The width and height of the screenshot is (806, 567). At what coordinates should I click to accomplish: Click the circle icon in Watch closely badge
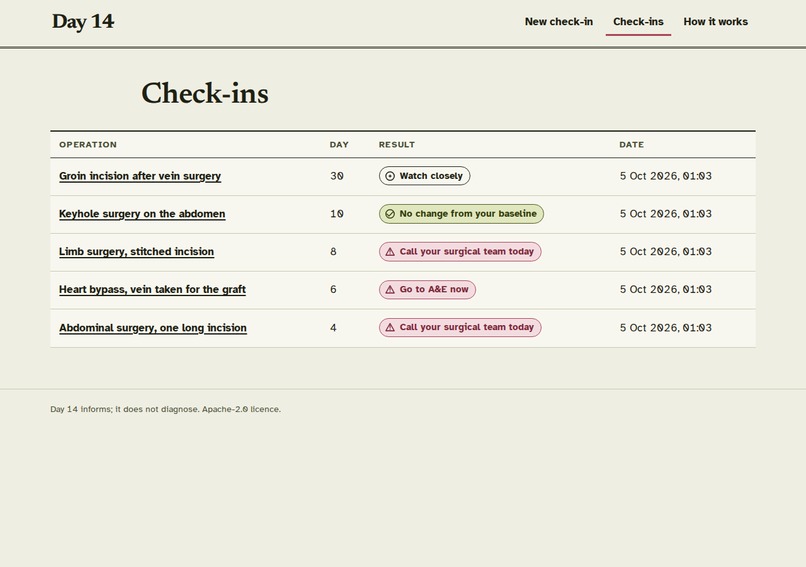390,176
